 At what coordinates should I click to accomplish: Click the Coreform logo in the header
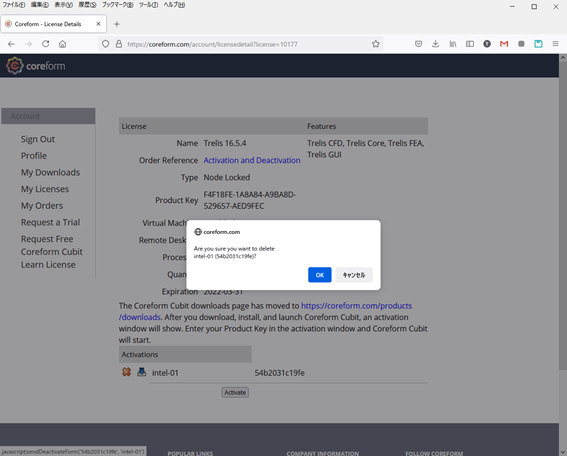point(35,66)
